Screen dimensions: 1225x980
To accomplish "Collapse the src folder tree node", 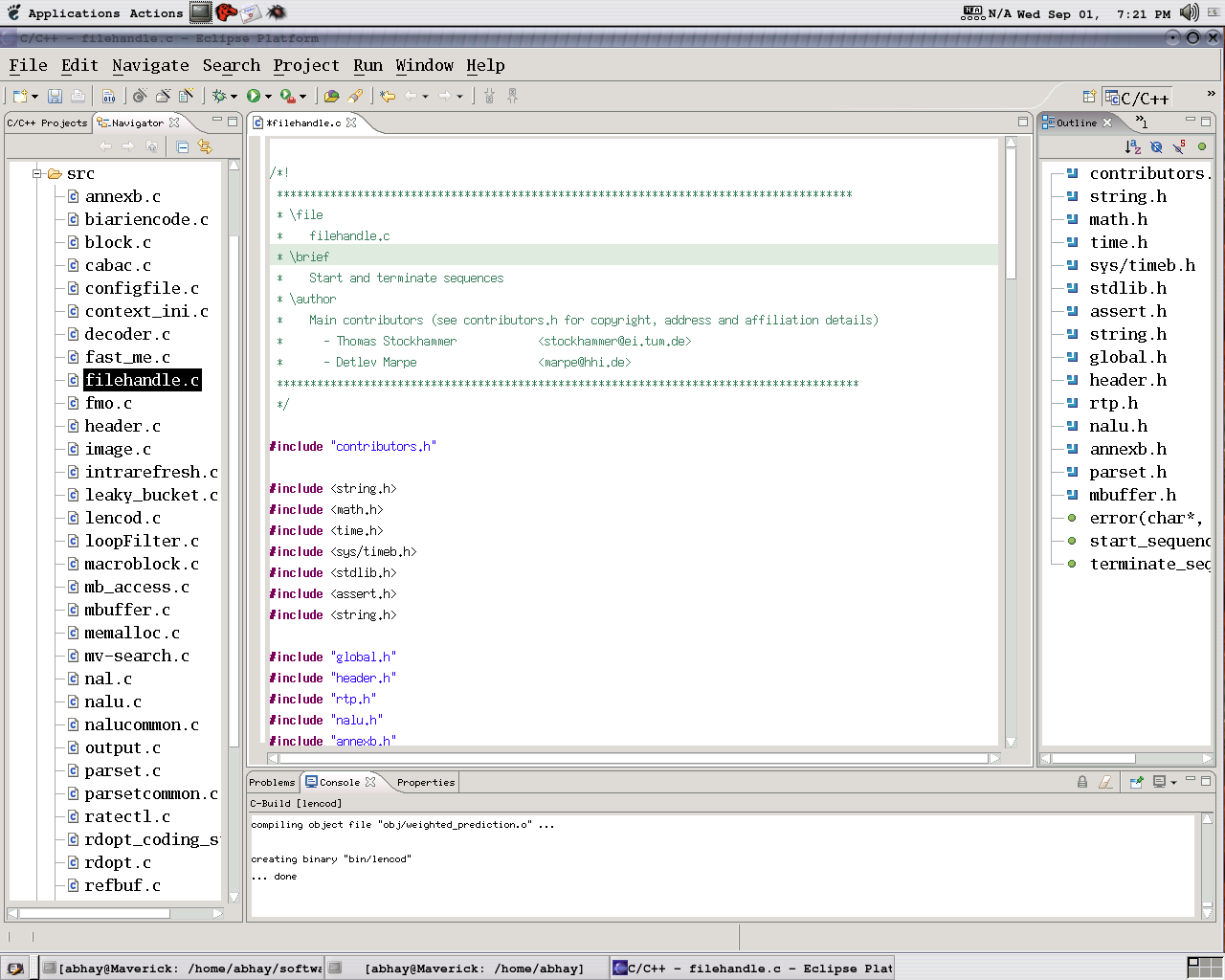I will coord(37,173).
